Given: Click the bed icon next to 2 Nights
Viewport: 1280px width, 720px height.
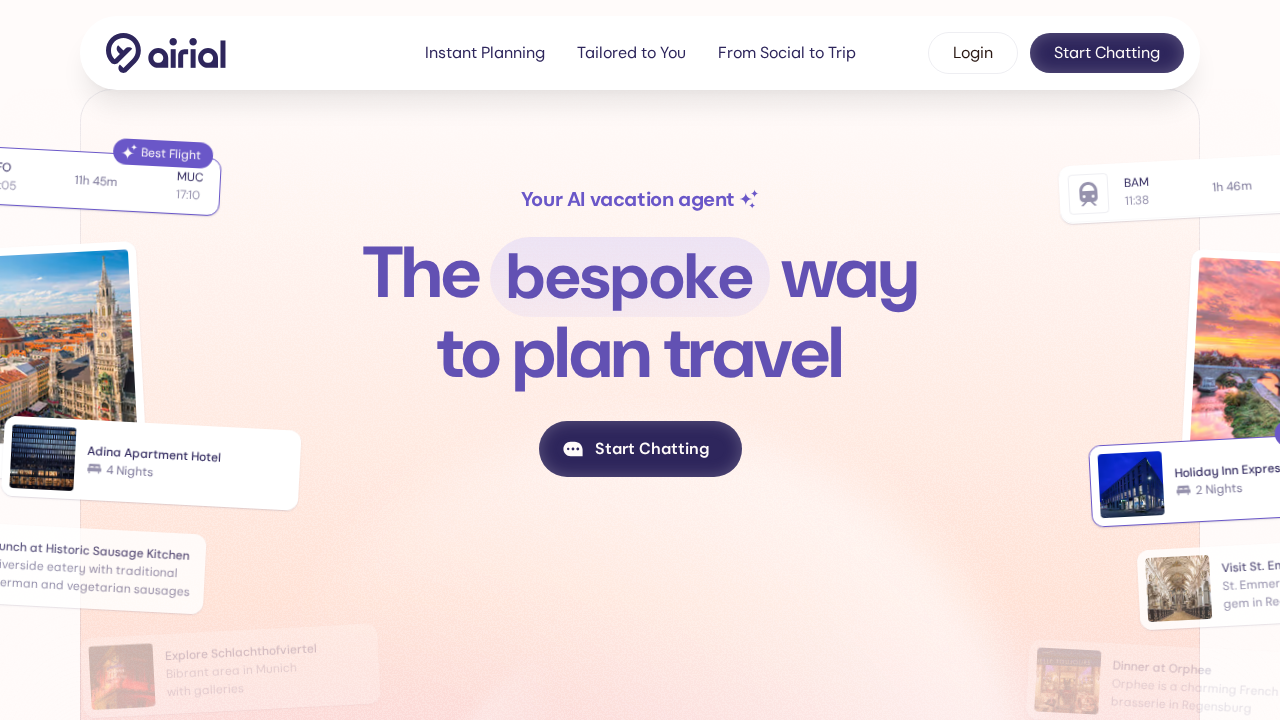Looking at the screenshot, I should pyautogui.click(x=1183, y=490).
